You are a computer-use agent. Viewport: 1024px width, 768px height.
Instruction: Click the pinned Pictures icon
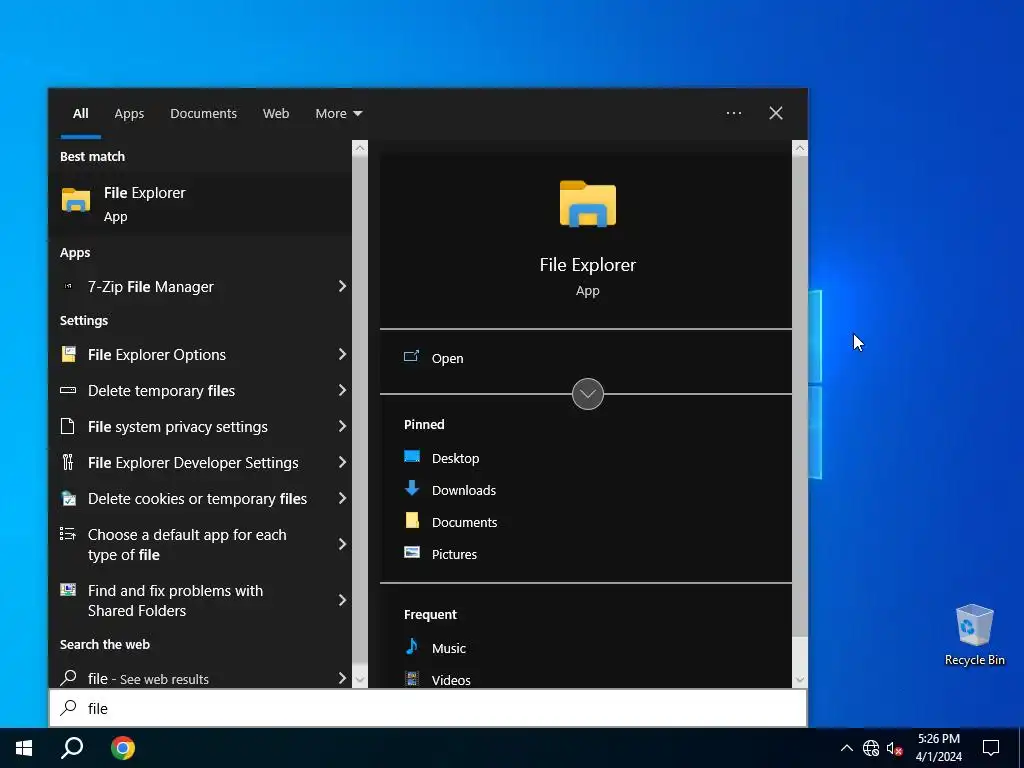click(412, 552)
